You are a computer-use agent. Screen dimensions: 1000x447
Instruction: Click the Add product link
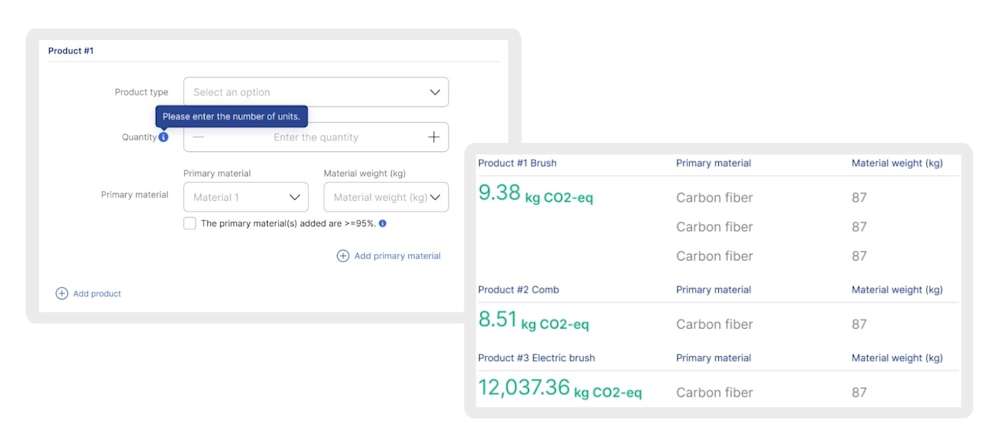(97, 293)
